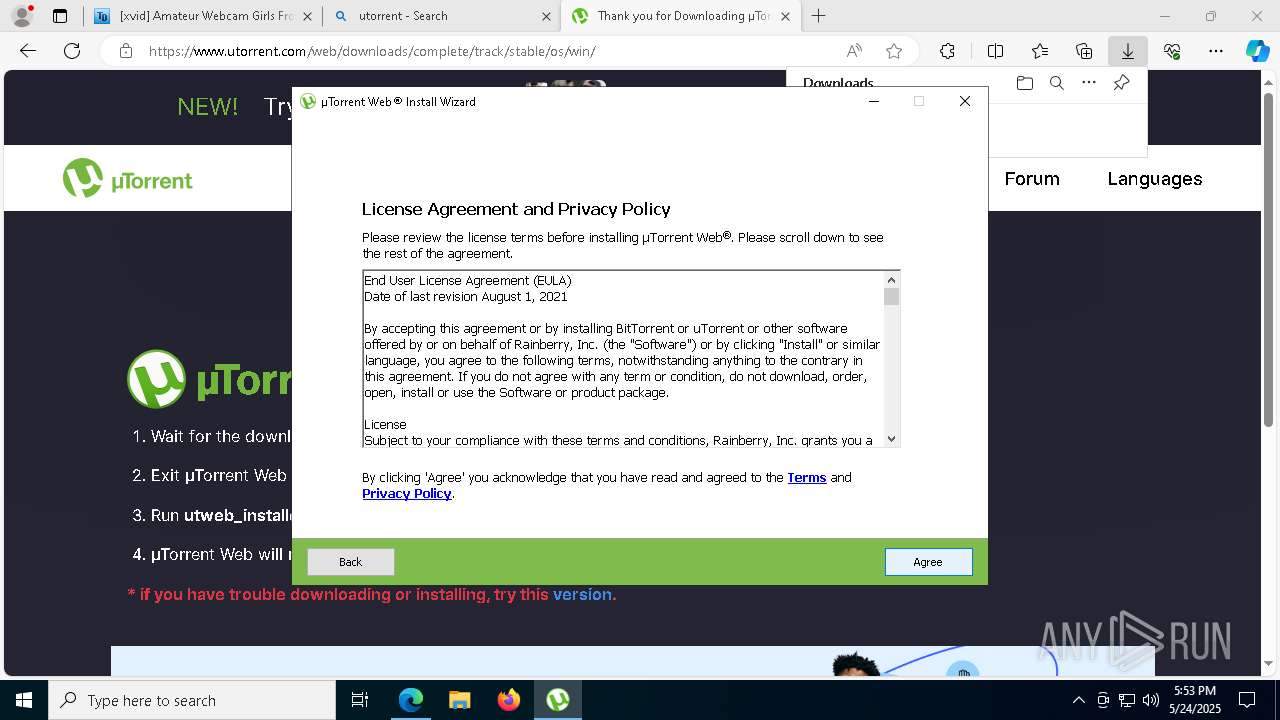This screenshot has width=1280, height=720.
Task: Open the notification center icon
Action: pos(1247,700)
